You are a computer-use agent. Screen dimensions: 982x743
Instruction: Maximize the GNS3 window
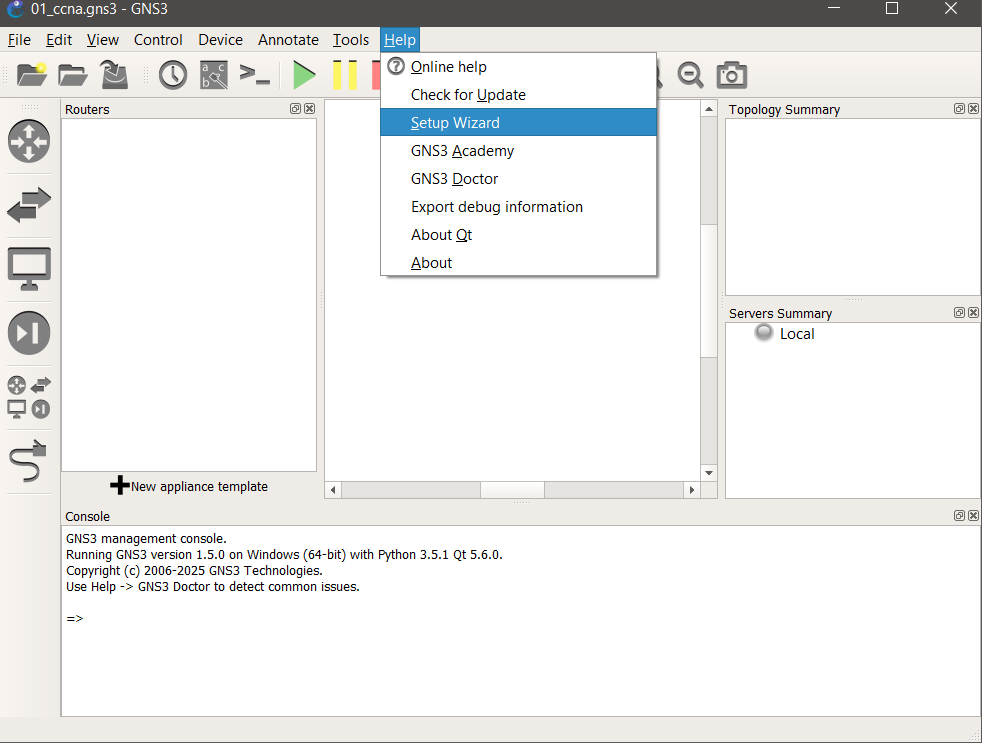click(892, 9)
